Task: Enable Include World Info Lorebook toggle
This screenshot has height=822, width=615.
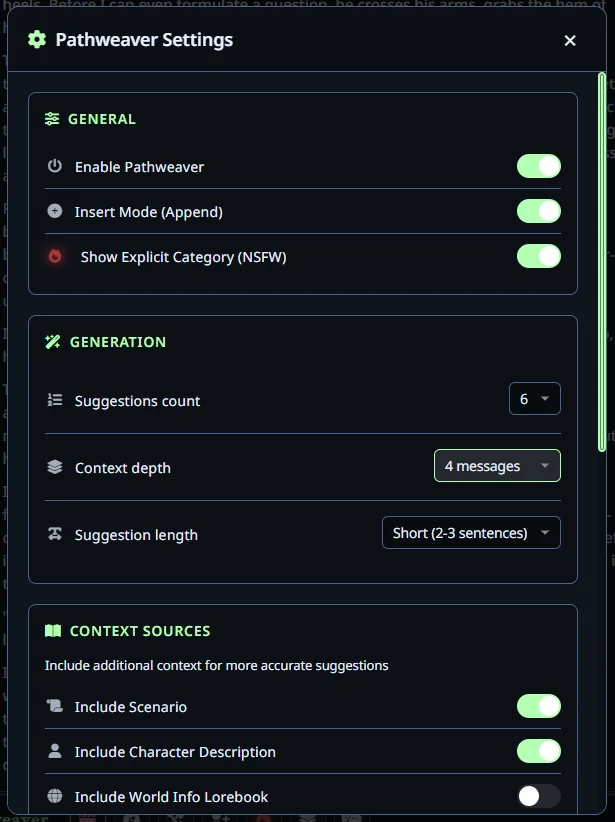Action: pyautogui.click(x=538, y=796)
